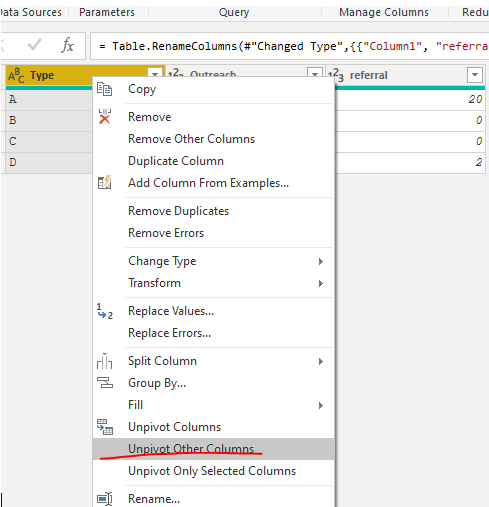This screenshot has width=489, height=507.
Task: Click the Type cell containing D
Action: point(49,162)
